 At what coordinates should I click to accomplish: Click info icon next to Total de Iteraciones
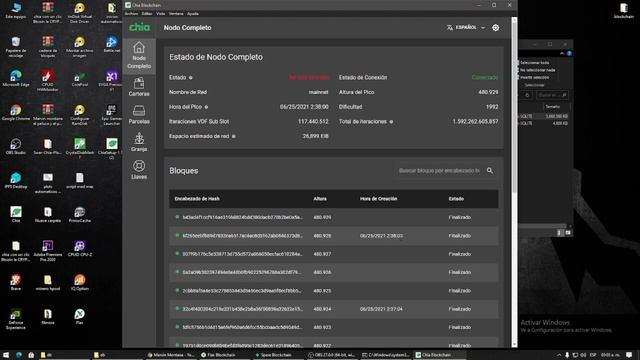pyautogui.click(x=391, y=122)
